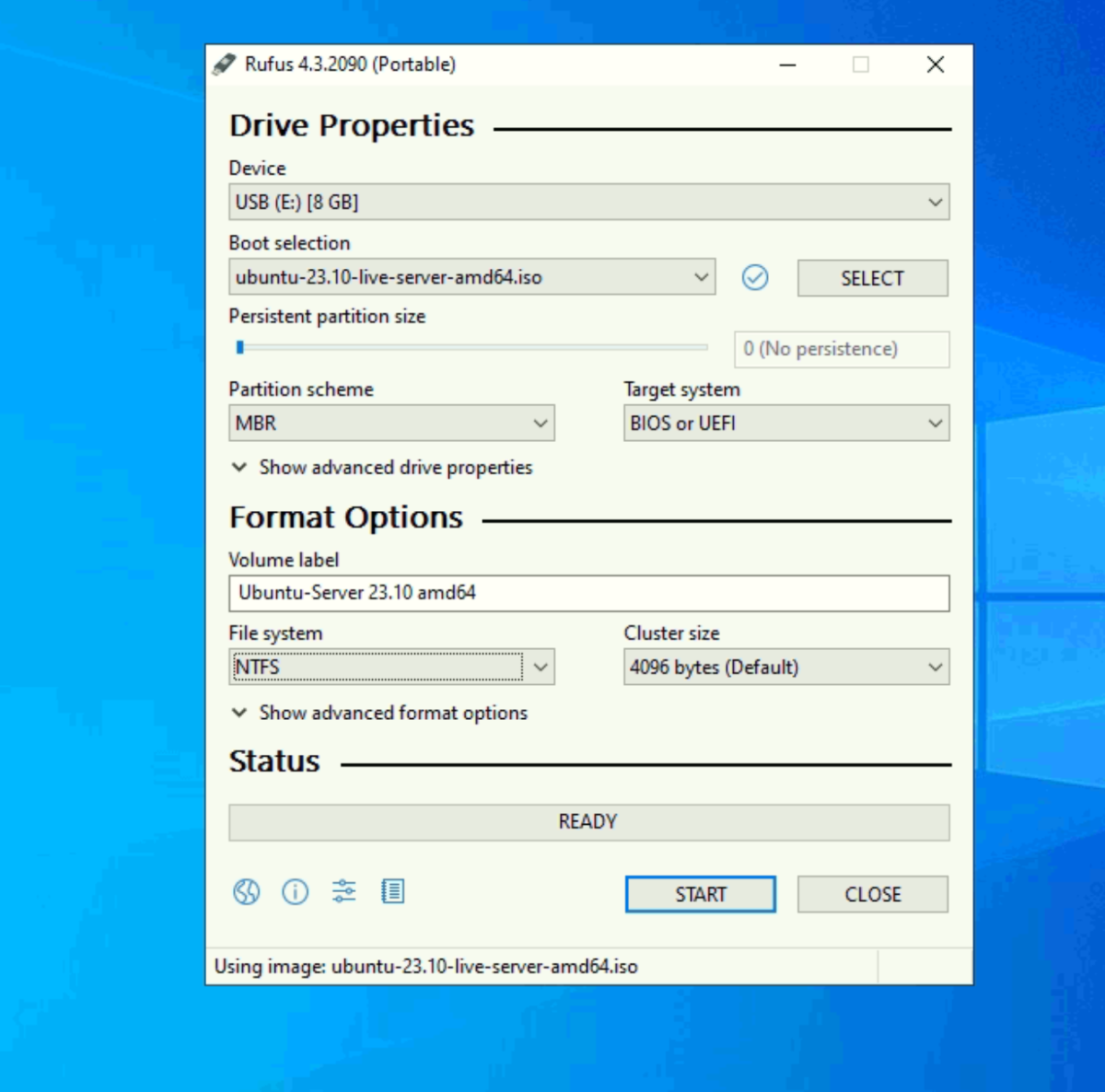Click the START button
1105x1092 pixels.
701,894
